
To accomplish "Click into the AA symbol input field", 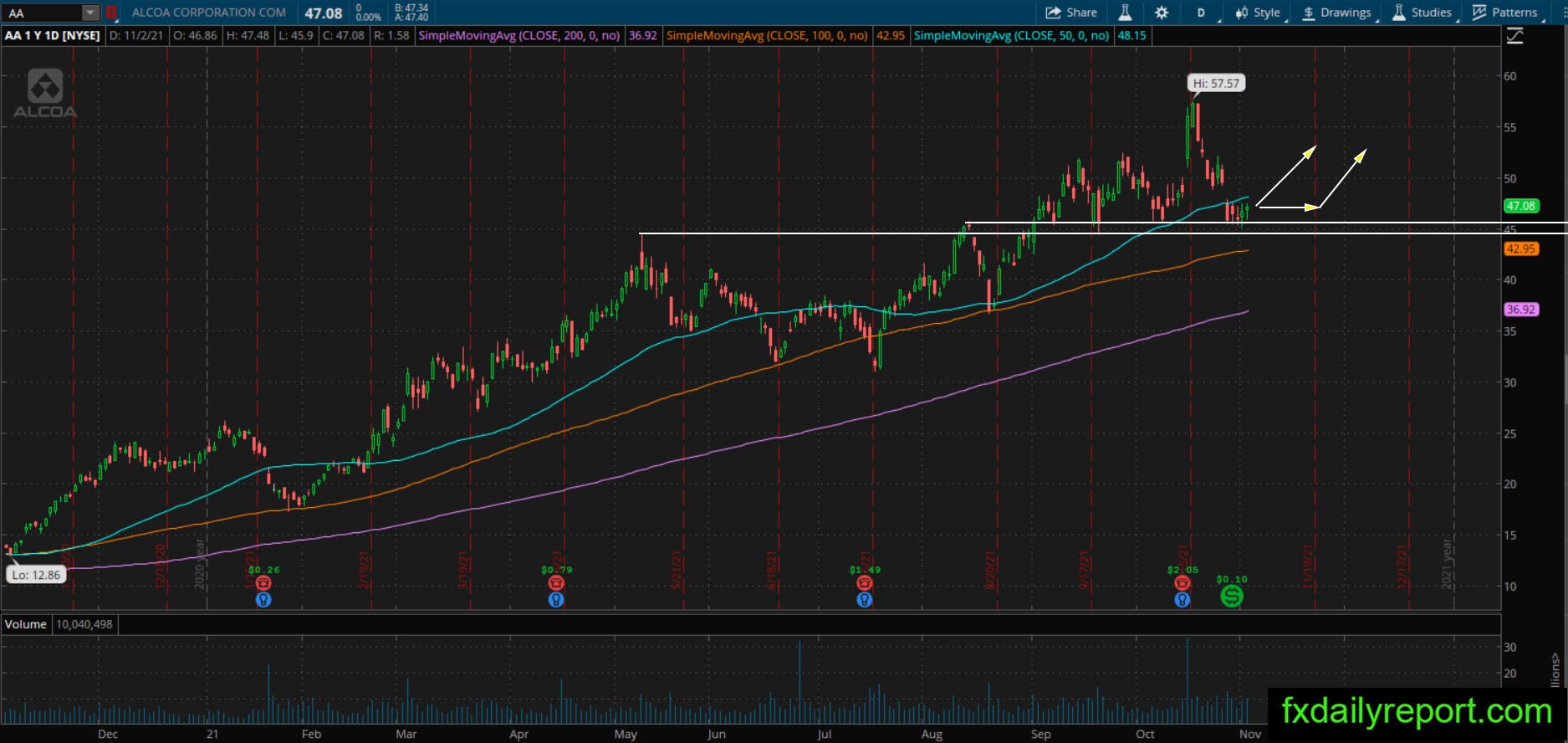I will pyautogui.click(x=43, y=13).
